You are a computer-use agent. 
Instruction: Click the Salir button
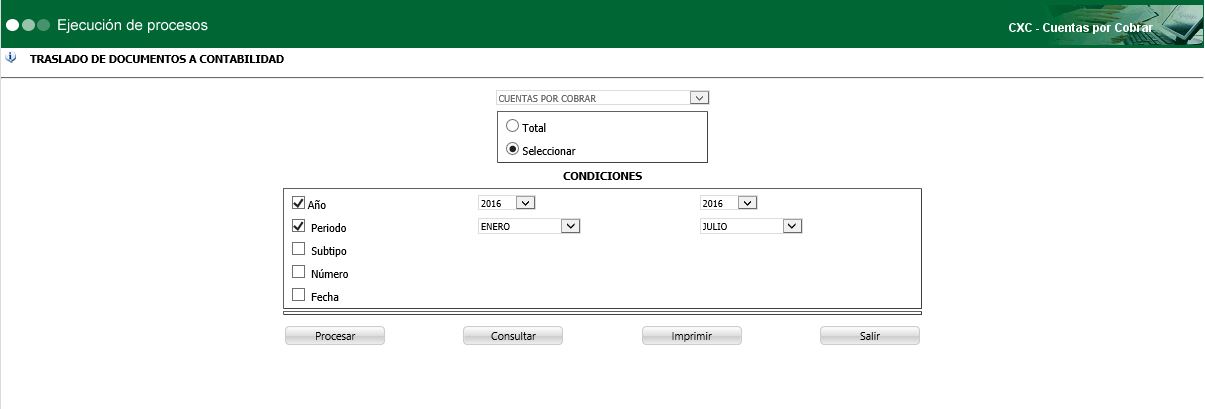pos(870,336)
